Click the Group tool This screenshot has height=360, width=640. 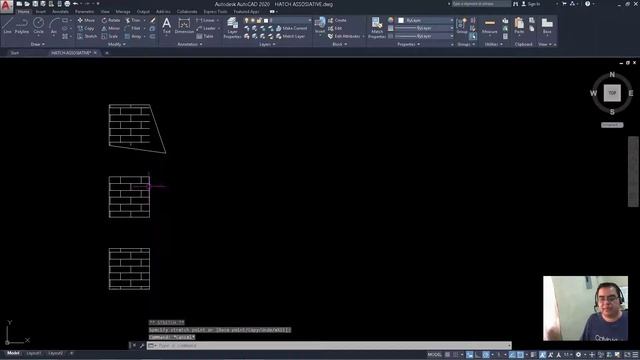pos(462,25)
